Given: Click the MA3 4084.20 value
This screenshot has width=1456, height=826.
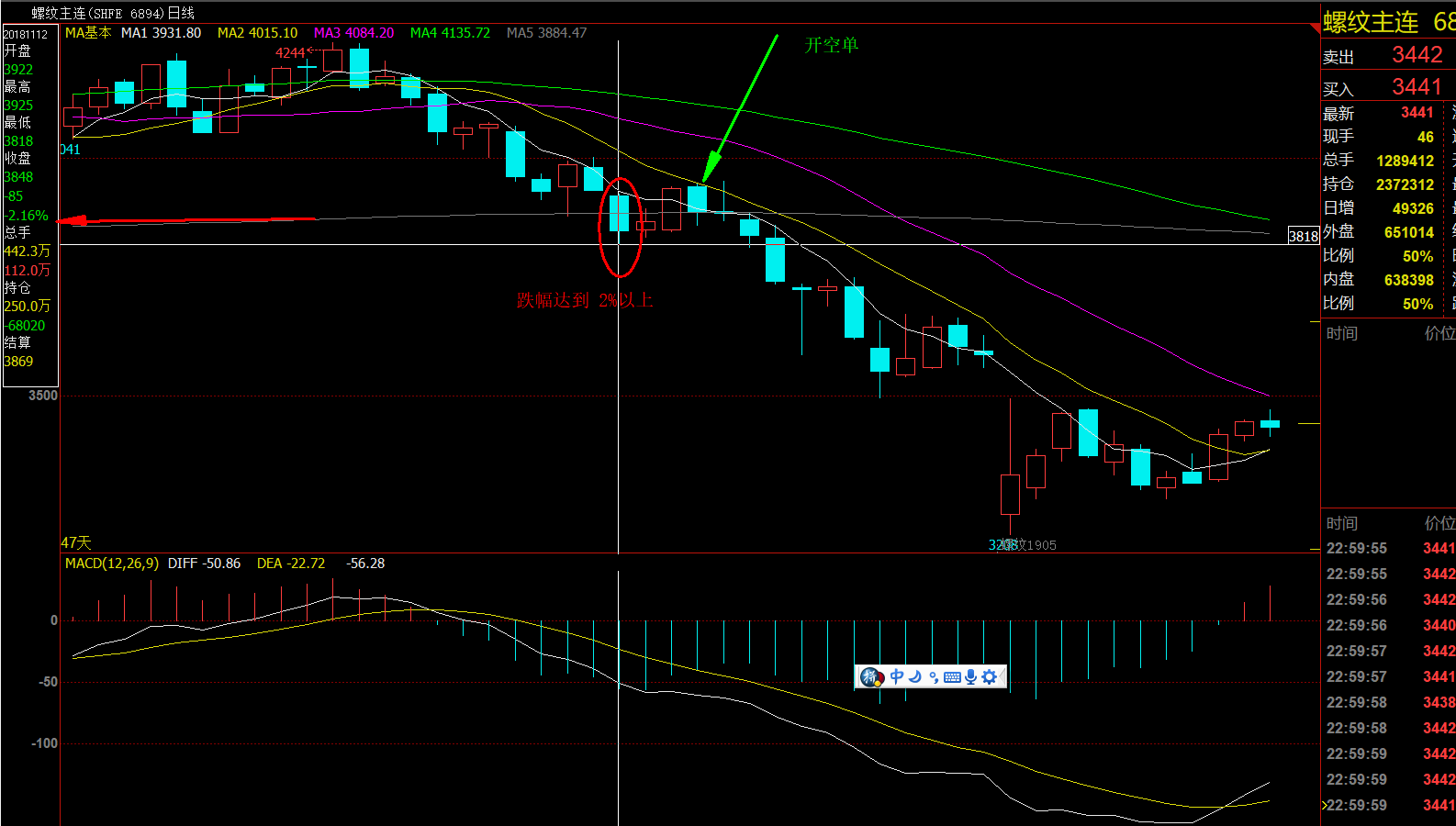Looking at the screenshot, I should (x=354, y=33).
